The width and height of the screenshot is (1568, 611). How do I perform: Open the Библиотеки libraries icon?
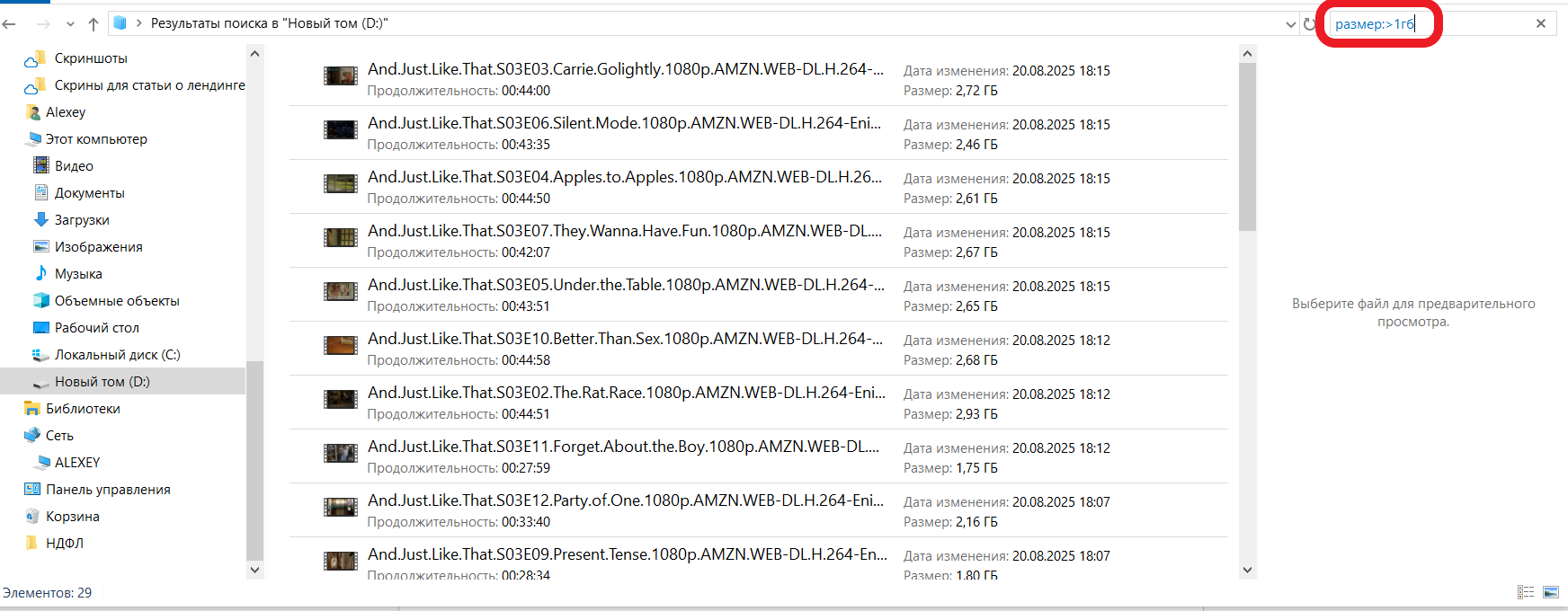(x=32, y=408)
